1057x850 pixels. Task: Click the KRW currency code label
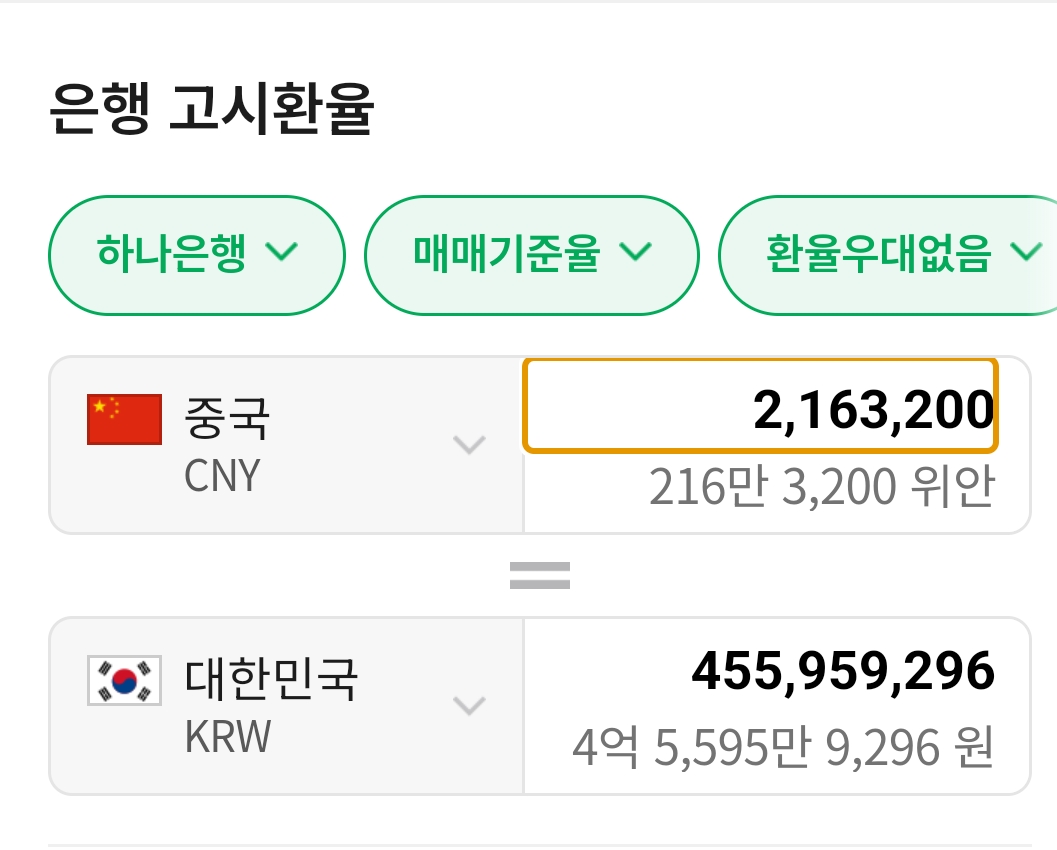tap(228, 738)
